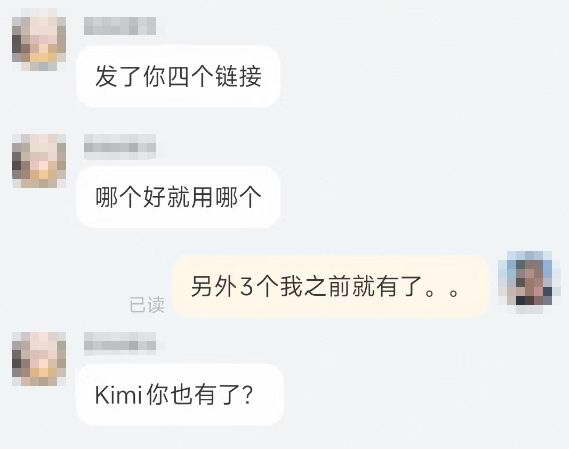Click the question mark in last message
Image resolution: width=569 pixels, height=449 pixels.
point(247,395)
